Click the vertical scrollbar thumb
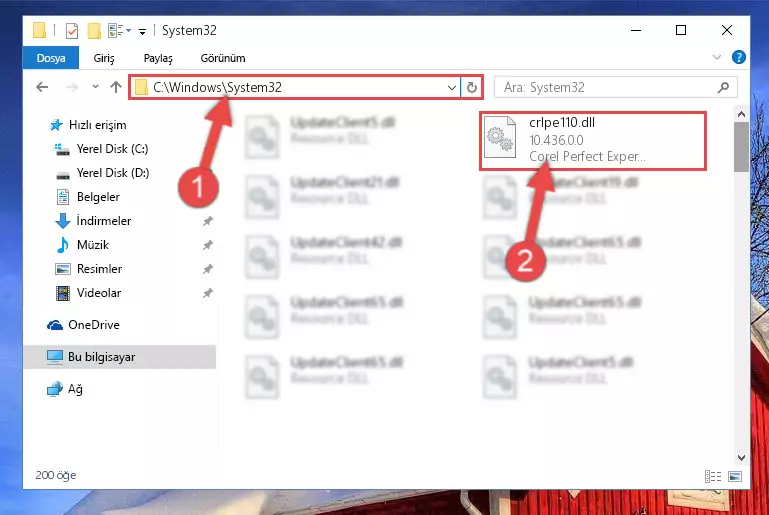Screen dimensions: 769x515 pyautogui.click(x=741, y=147)
